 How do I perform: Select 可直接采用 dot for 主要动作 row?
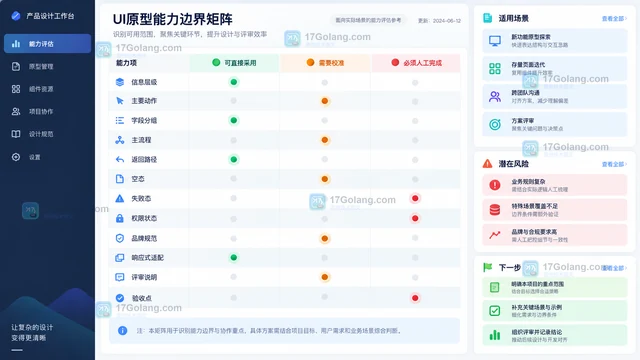pyautogui.click(x=233, y=100)
